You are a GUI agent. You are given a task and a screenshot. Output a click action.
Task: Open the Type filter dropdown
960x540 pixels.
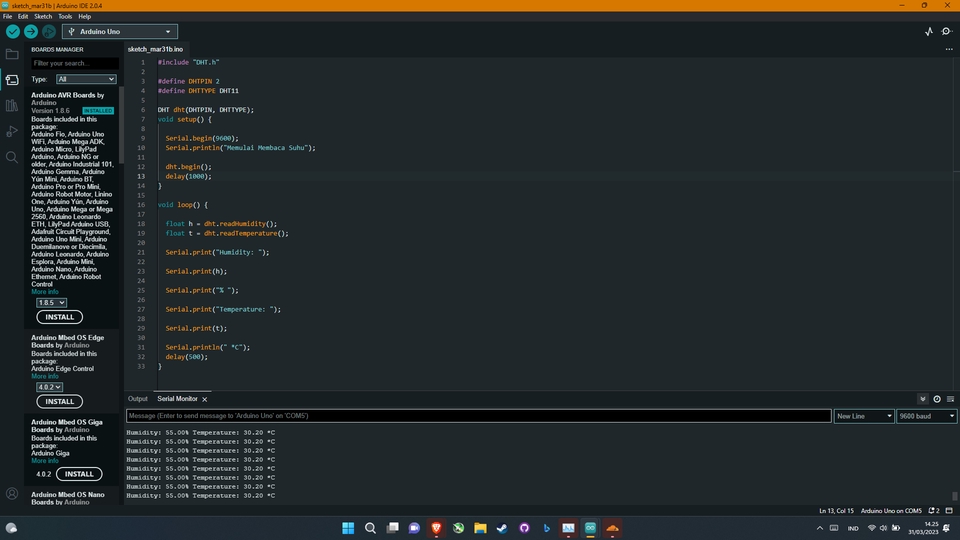point(86,79)
